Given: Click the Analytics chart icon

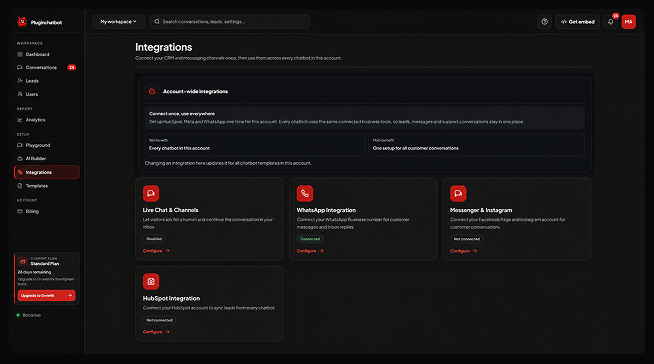Looking at the screenshot, I should [x=20, y=120].
